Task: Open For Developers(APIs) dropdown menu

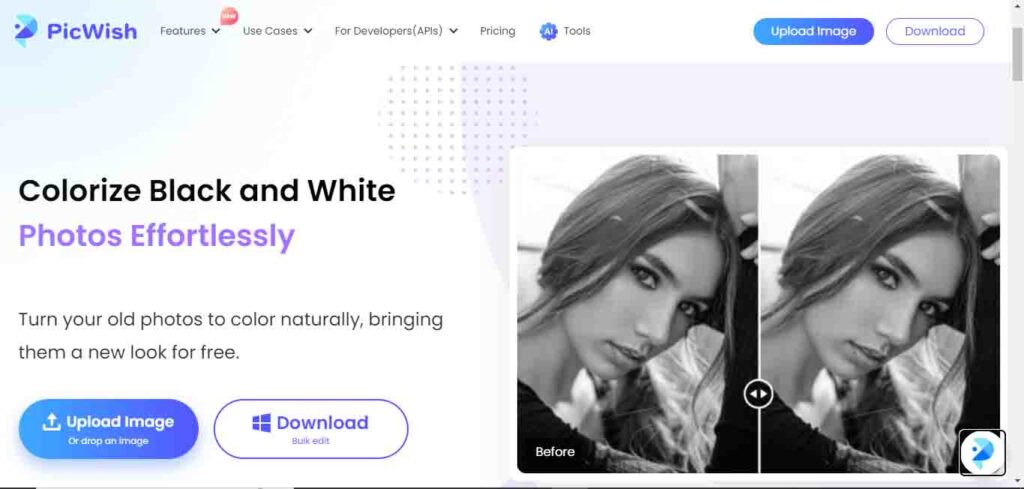Action: (396, 31)
